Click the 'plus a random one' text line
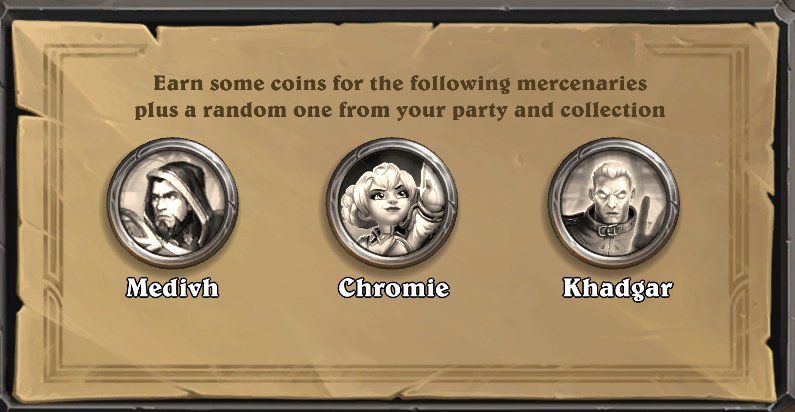The height and width of the screenshot is (412, 795). click(x=400, y=110)
